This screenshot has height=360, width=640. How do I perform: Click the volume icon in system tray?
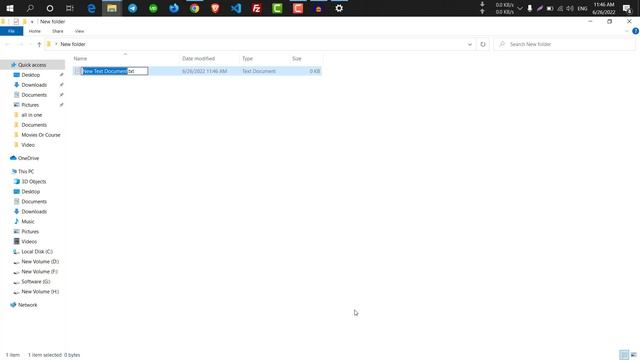point(570,8)
